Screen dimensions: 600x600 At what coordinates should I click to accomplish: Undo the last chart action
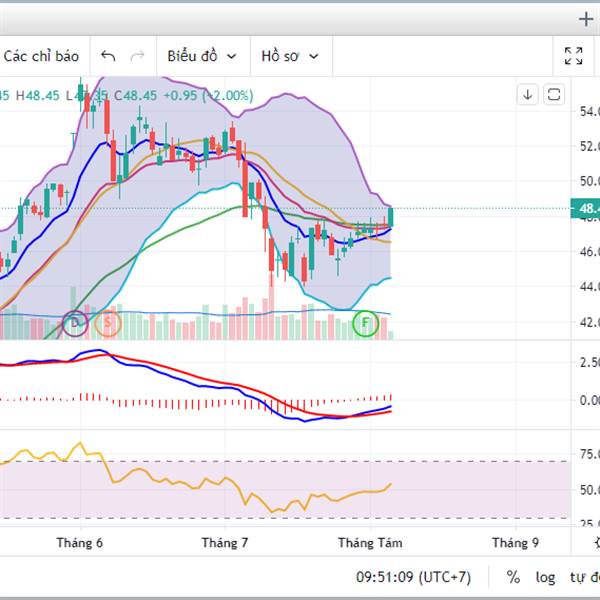click(108, 56)
